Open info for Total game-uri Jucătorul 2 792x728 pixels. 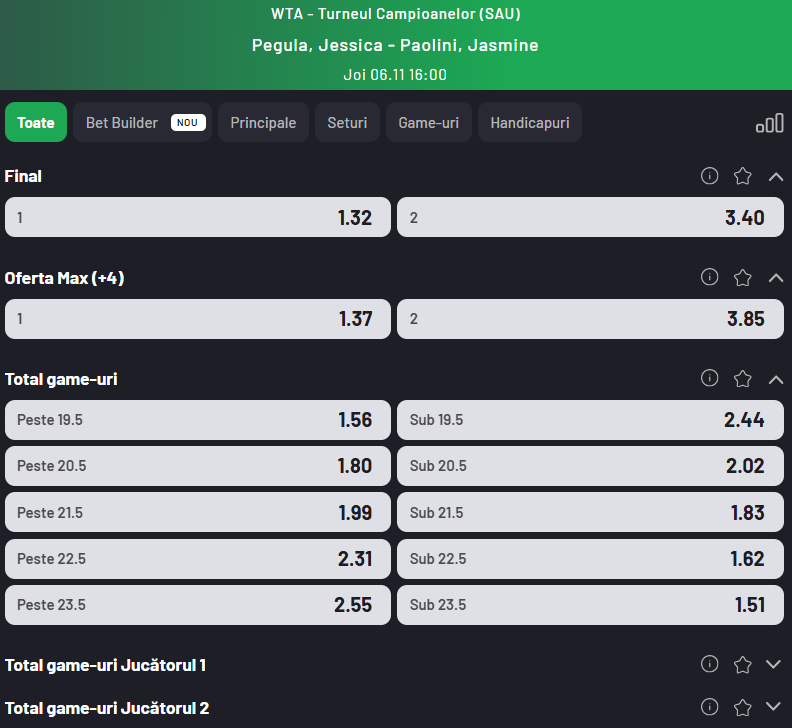point(710,707)
